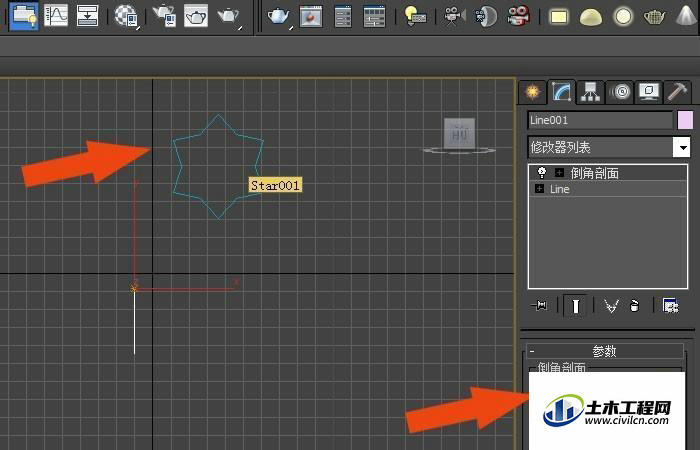
Task: Click the camera with half-moon icon
Action: 486,17
